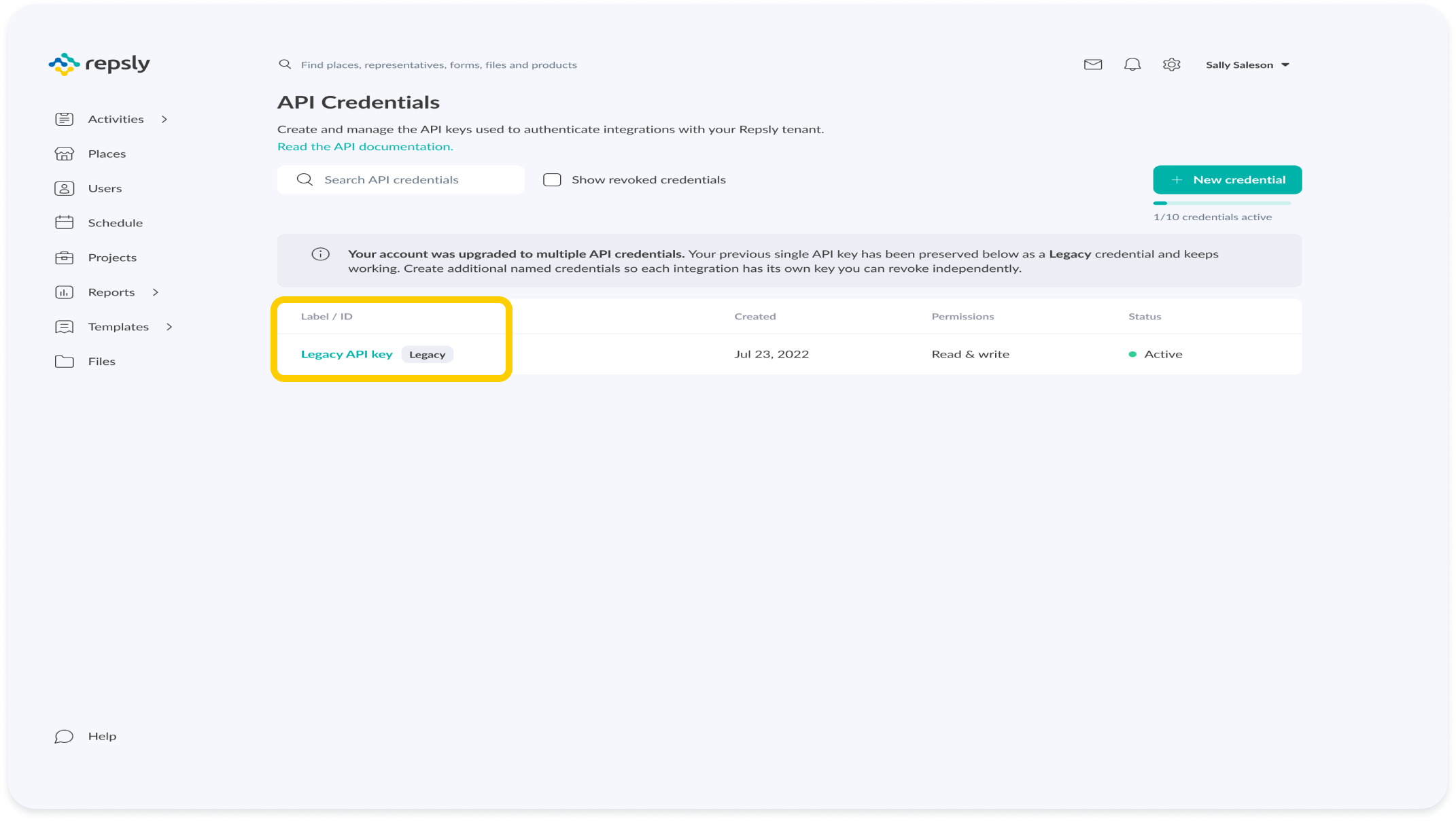Open the Sally Saleson account dropdown
This screenshot has height=821, width=1456.
(x=1247, y=65)
